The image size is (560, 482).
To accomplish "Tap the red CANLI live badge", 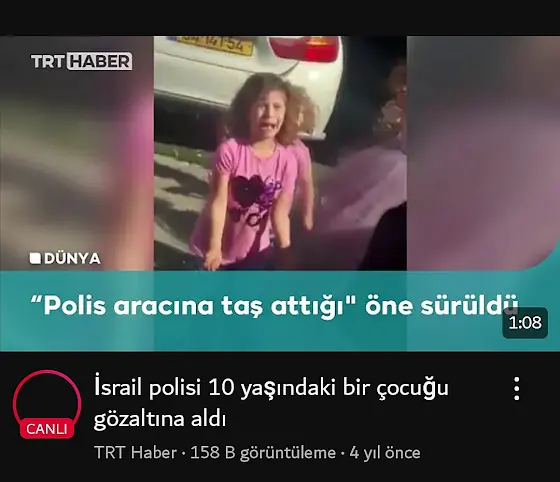I will coord(47,428).
